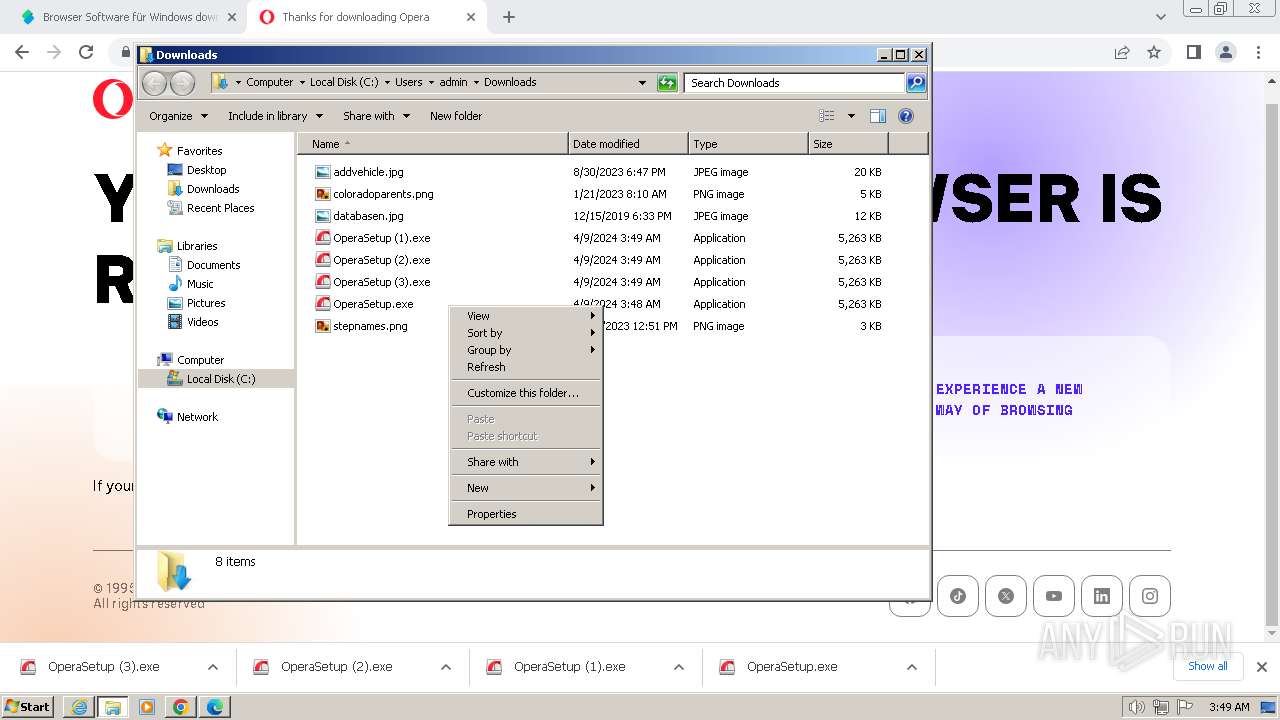
Task: Open the Explorer help icon
Action: click(x=906, y=116)
